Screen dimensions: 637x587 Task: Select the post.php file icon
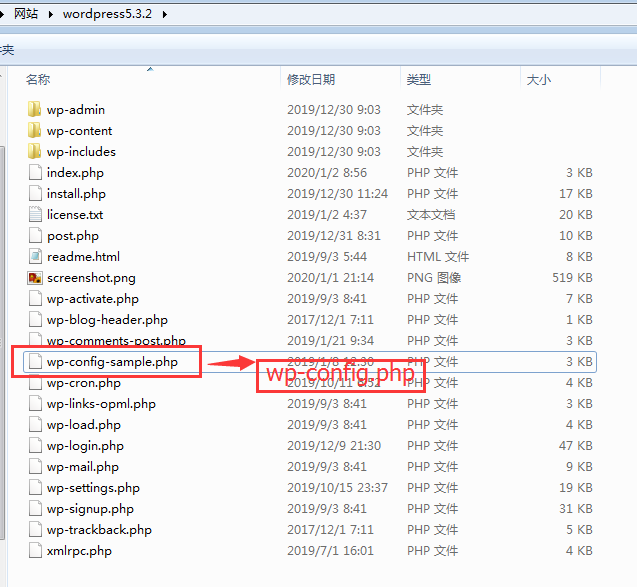point(35,236)
